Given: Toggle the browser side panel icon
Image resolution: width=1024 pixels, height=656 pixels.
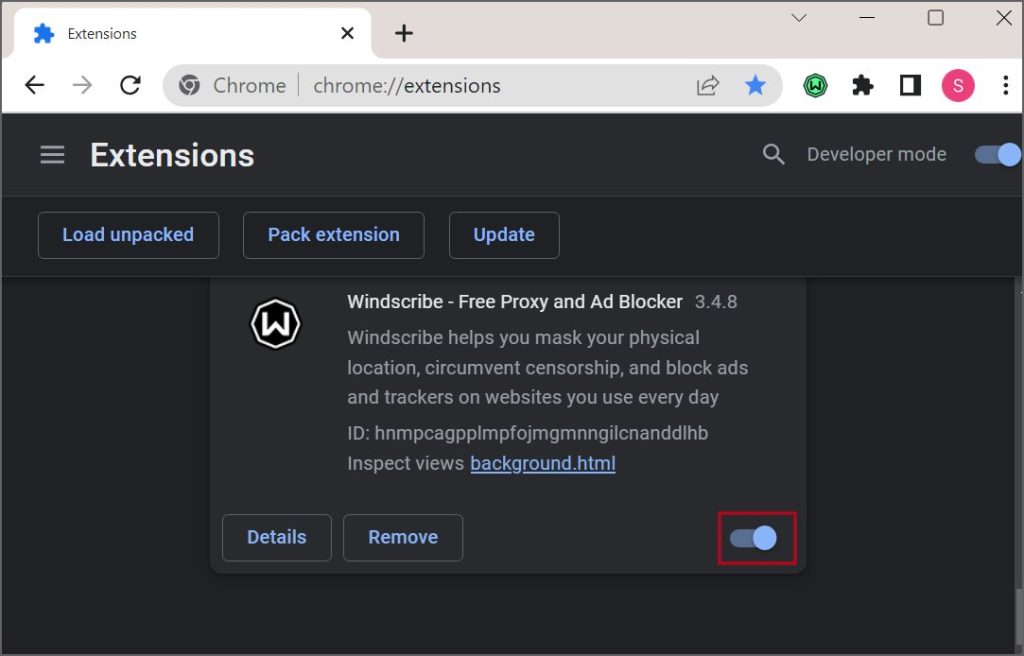Looking at the screenshot, I should pos(910,86).
